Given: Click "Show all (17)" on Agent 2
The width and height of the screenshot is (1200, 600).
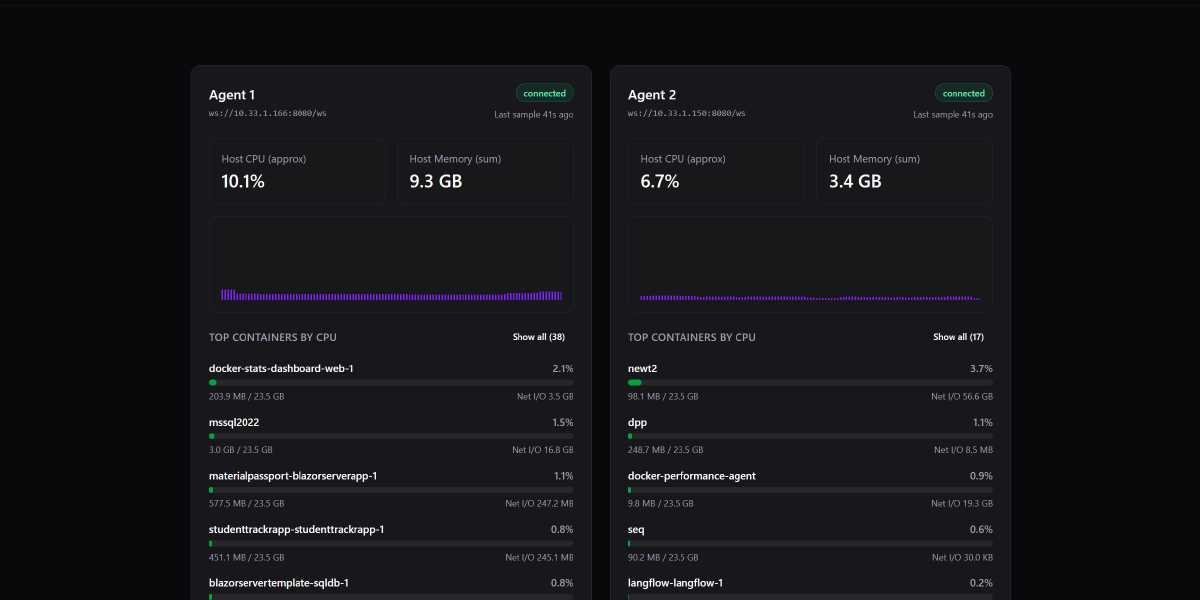Looking at the screenshot, I should point(957,337).
